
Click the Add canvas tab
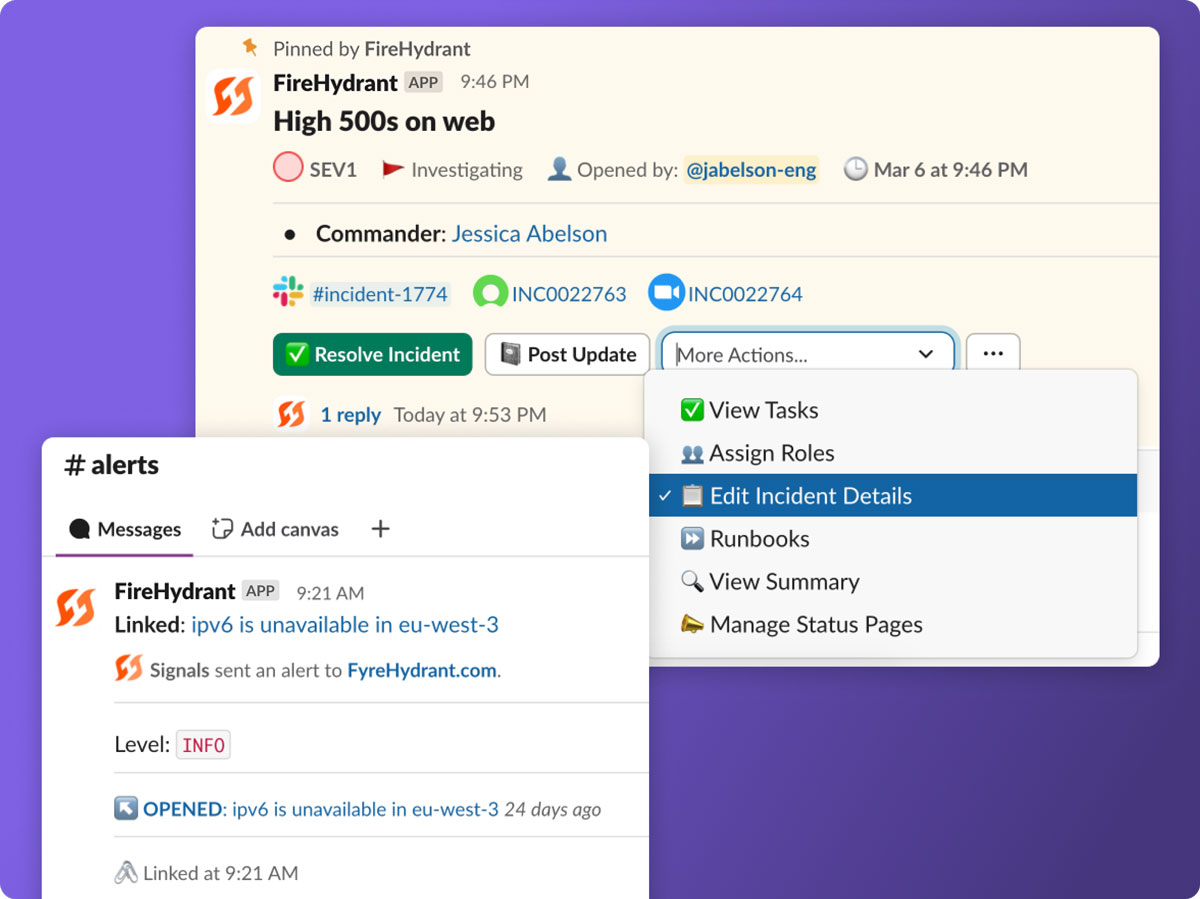pyautogui.click(x=276, y=529)
